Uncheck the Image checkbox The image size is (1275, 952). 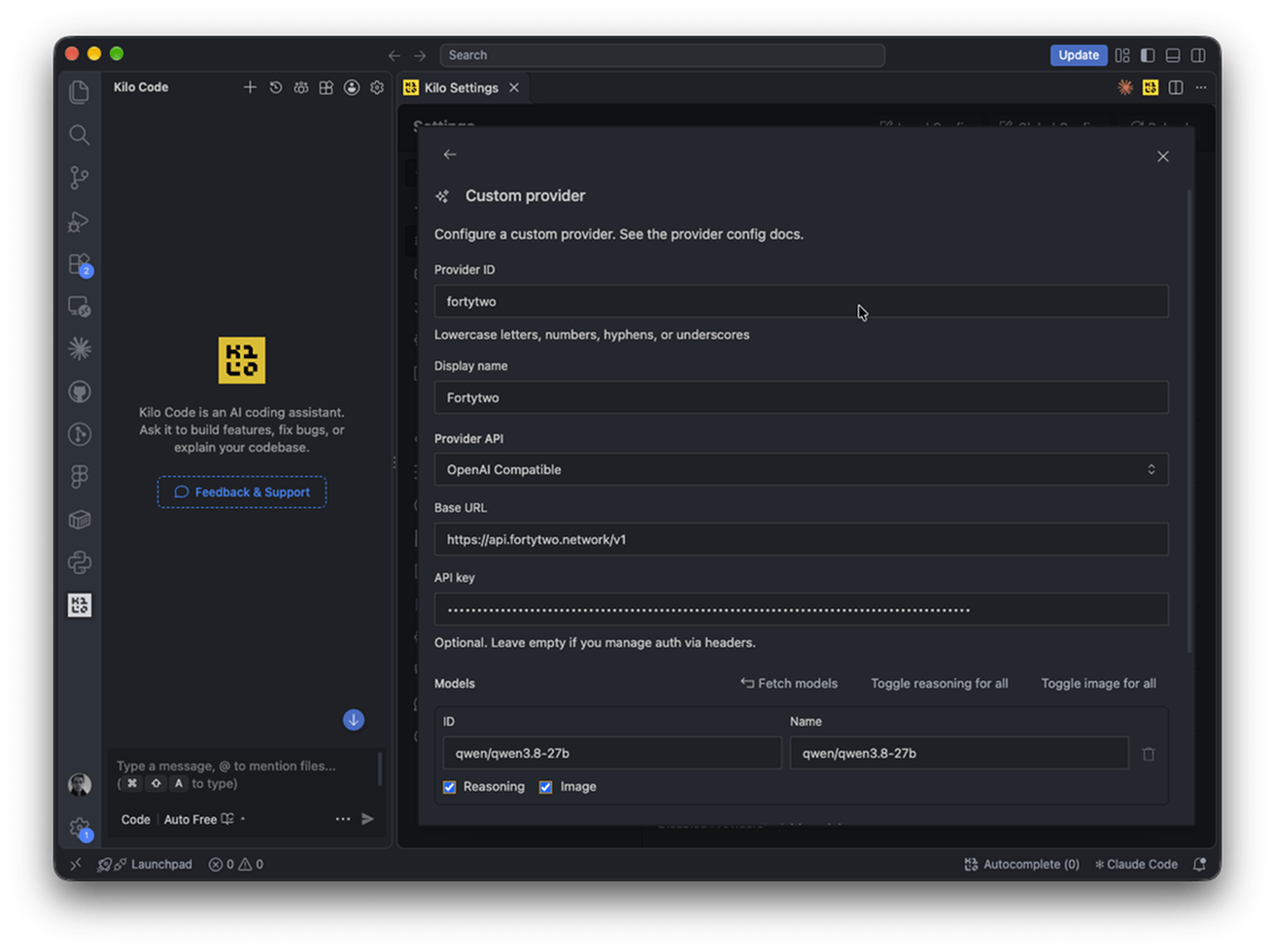546,787
